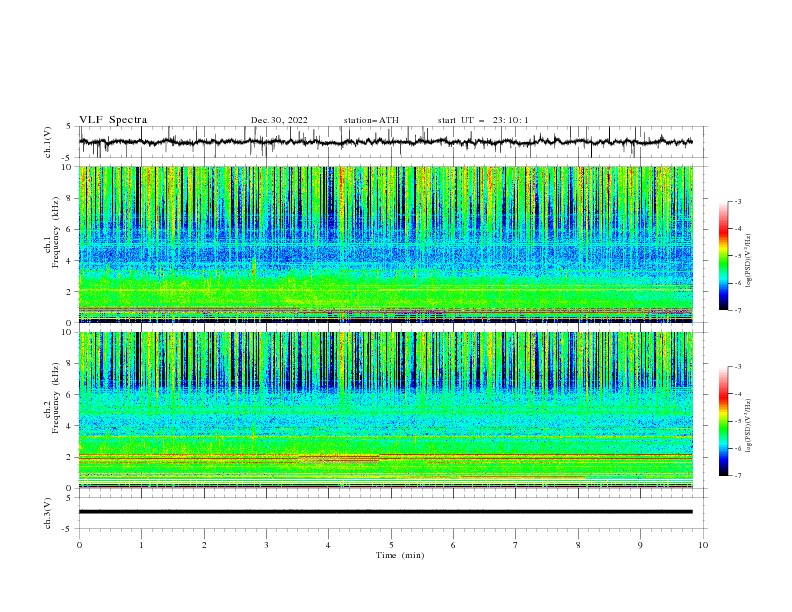Click the "1" minute time axis label
The width and height of the screenshot is (792, 612).
click(141, 545)
